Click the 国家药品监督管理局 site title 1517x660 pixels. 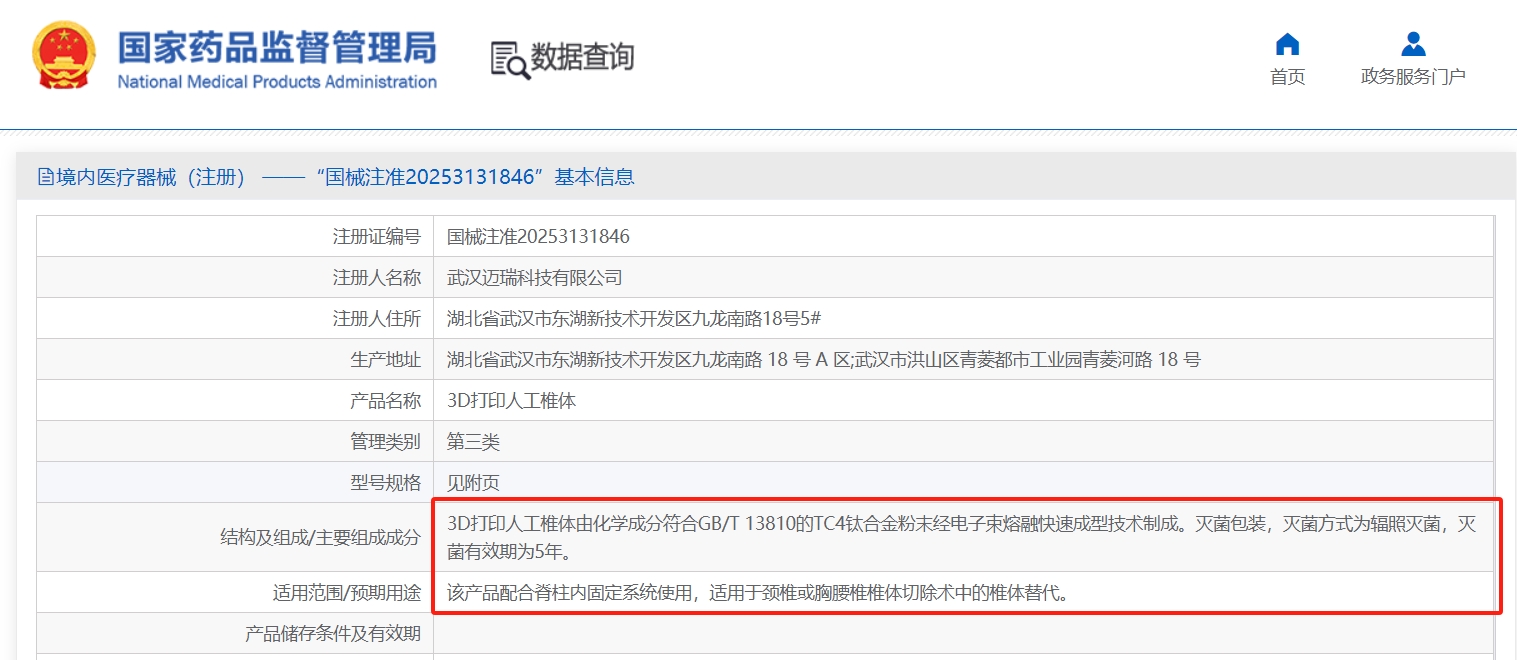276,47
